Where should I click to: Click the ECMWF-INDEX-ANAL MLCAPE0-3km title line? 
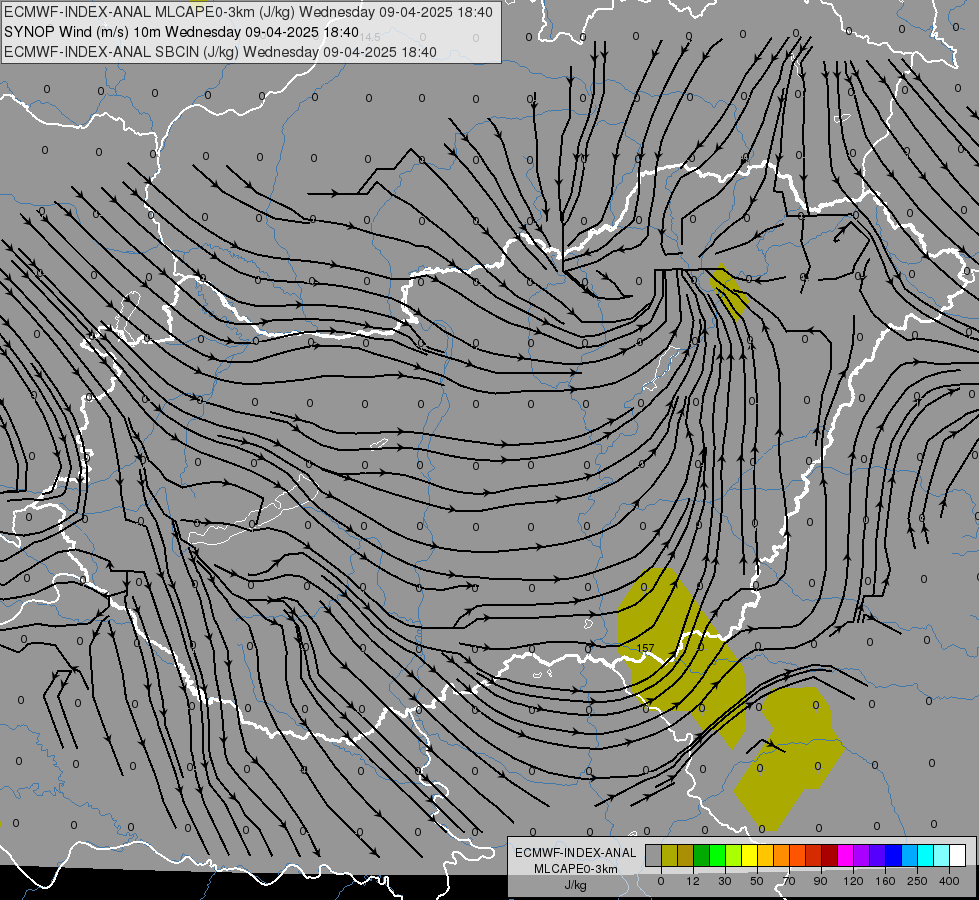(248, 12)
